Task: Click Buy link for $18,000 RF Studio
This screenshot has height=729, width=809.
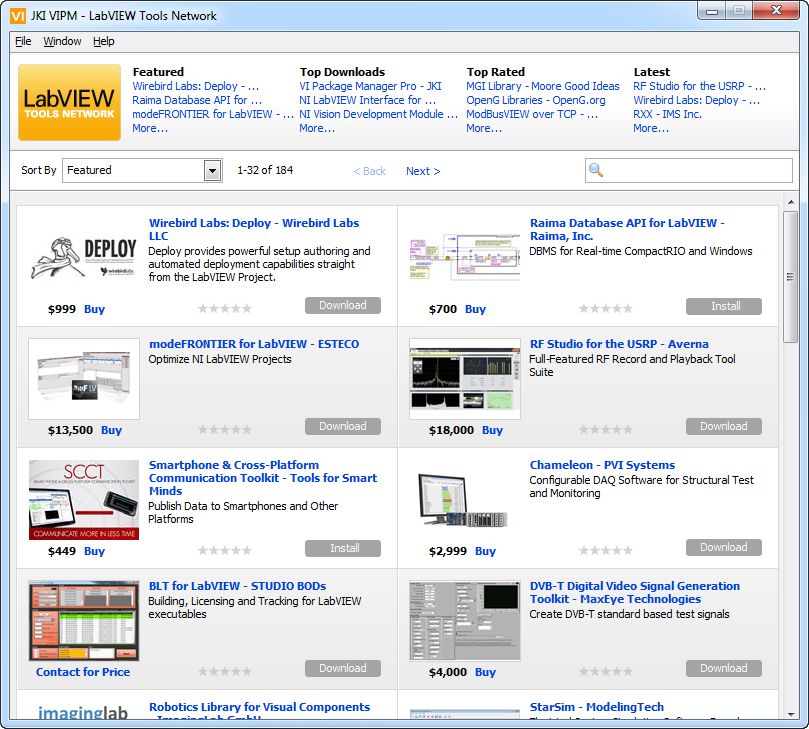Action: [x=492, y=430]
